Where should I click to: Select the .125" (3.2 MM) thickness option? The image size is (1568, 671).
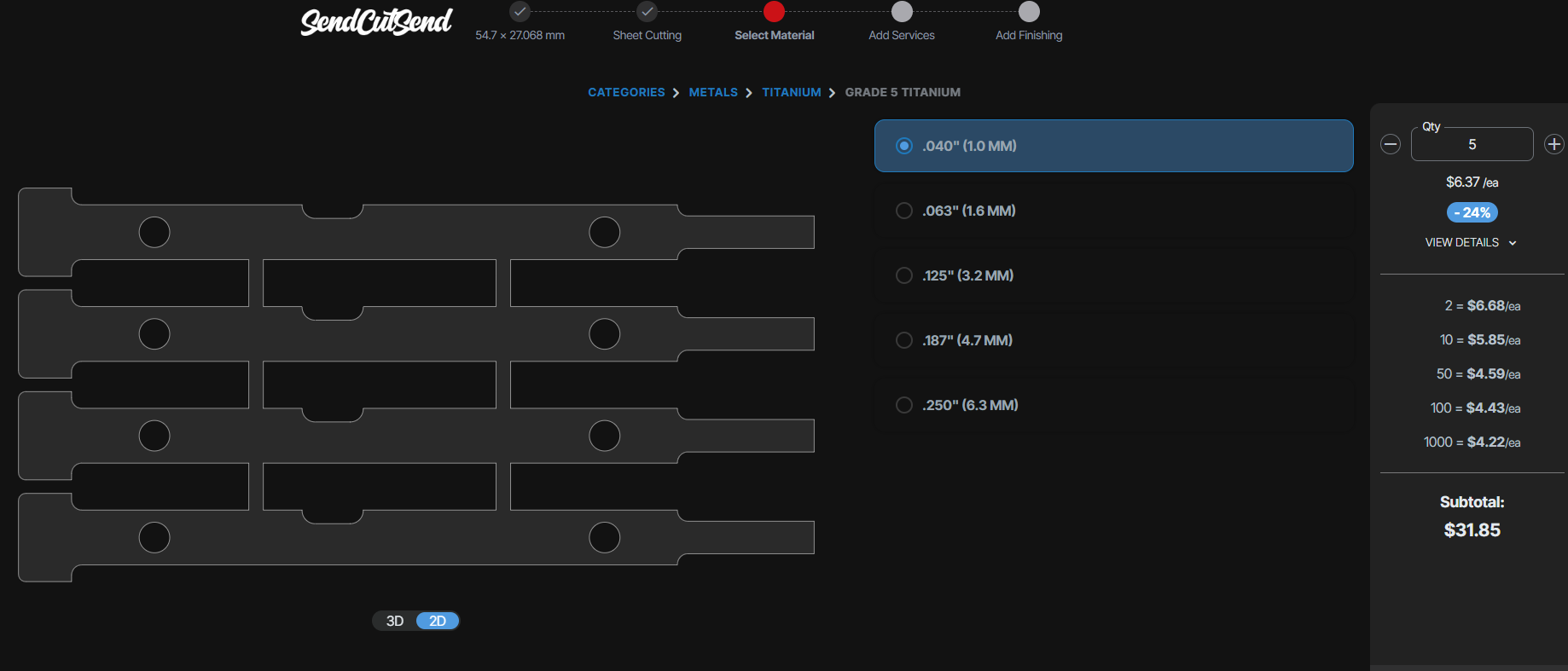[x=904, y=275]
